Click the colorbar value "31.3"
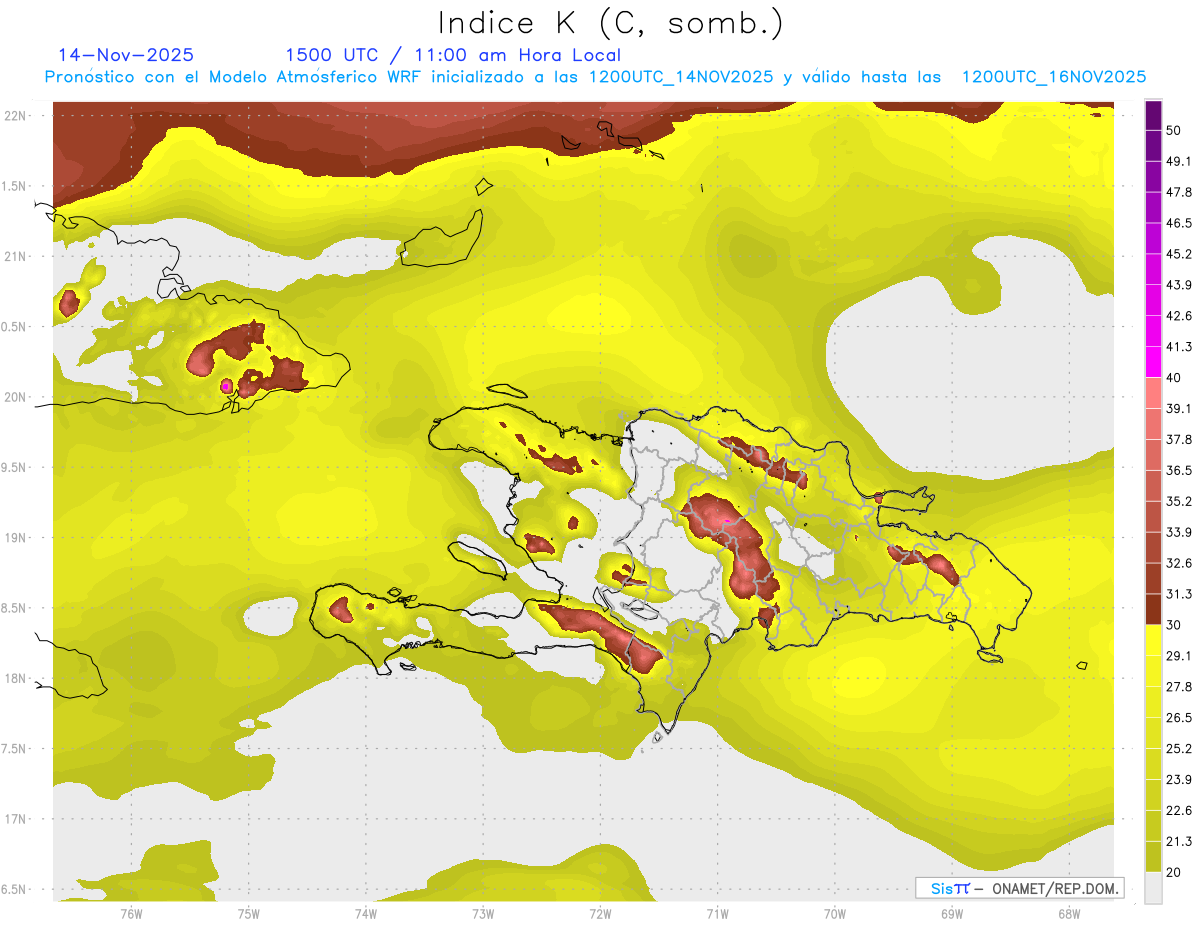This screenshot has height=927, width=1200. 1179,594
